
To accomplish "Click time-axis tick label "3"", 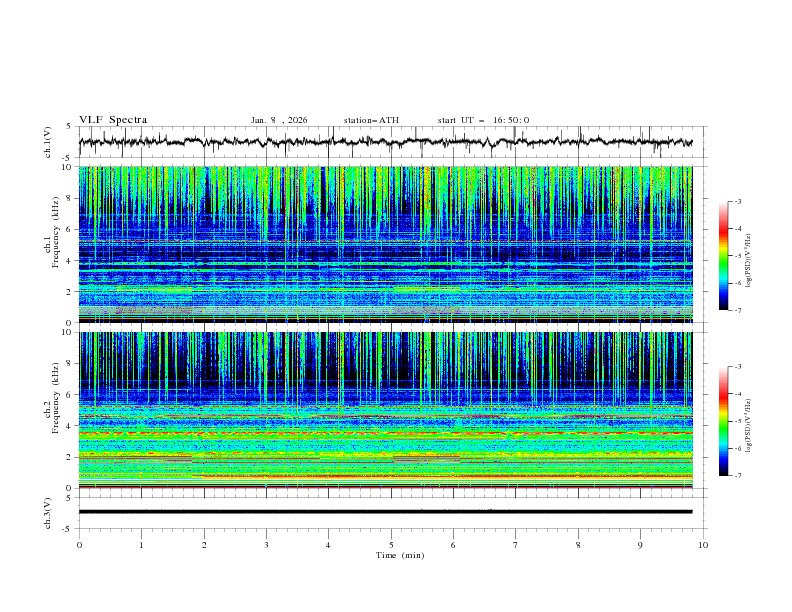I will click(x=266, y=545).
